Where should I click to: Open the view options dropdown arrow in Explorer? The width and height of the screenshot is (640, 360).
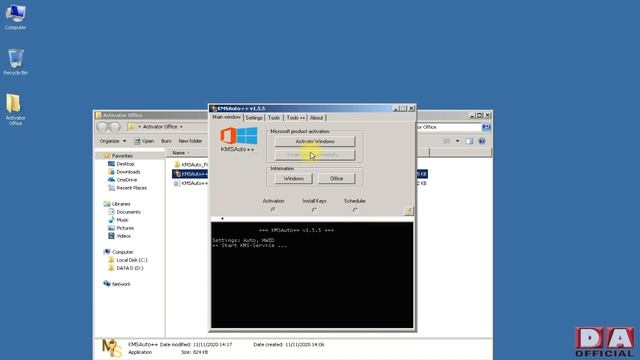point(457,141)
